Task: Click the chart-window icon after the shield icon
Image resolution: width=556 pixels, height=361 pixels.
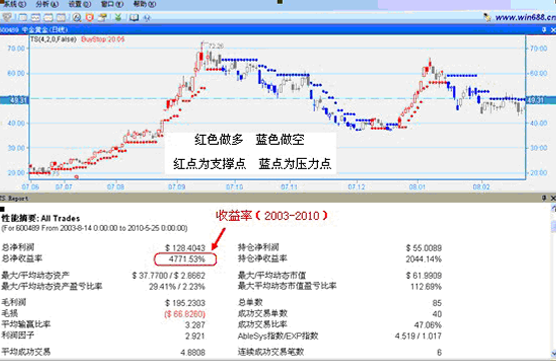Action: tap(23, 17)
